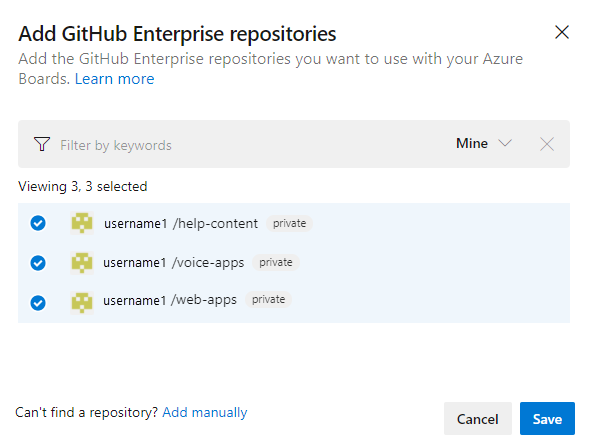Open the Learn more link
Screen dimensions: 600x448
tap(114, 79)
